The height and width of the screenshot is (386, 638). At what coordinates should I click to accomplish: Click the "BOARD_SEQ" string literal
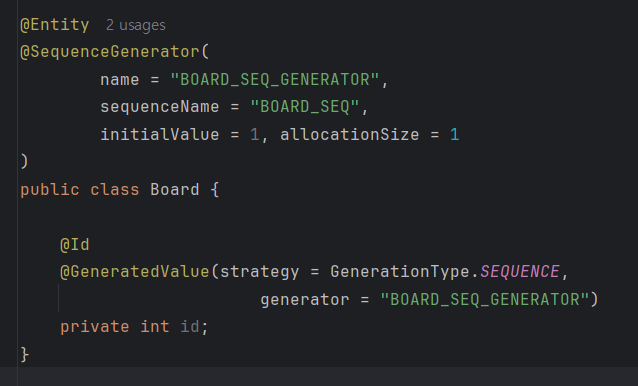tap(305, 107)
